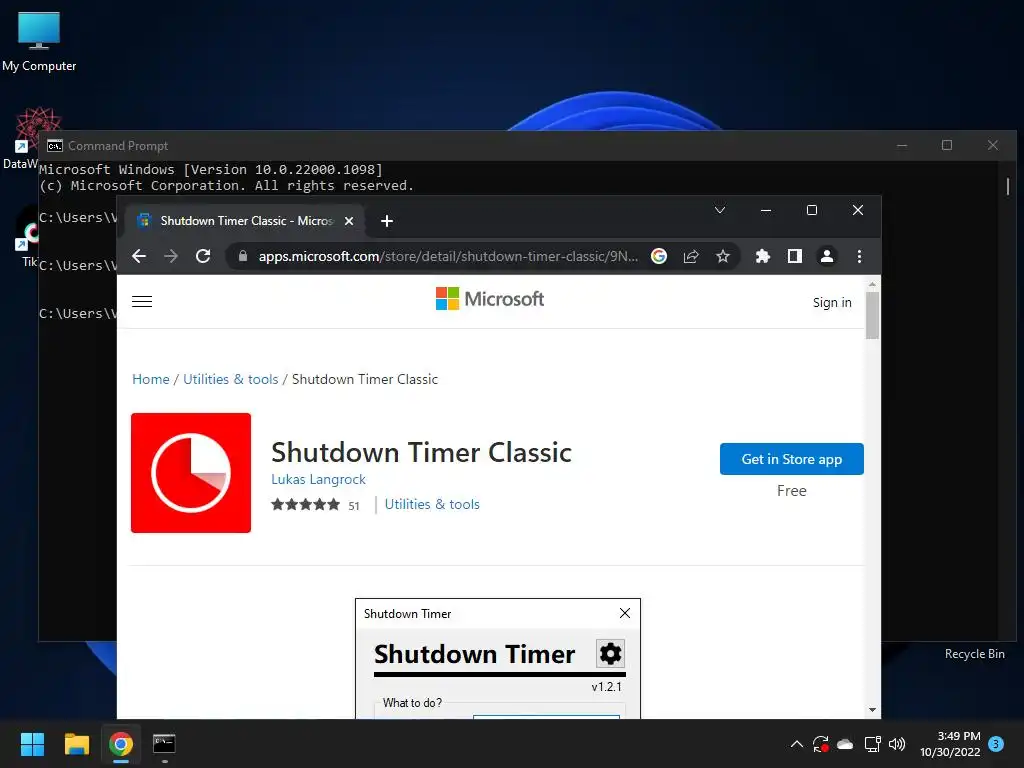Bookmark this tab with the star icon
The width and height of the screenshot is (1024, 768).
pyautogui.click(x=723, y=256)
